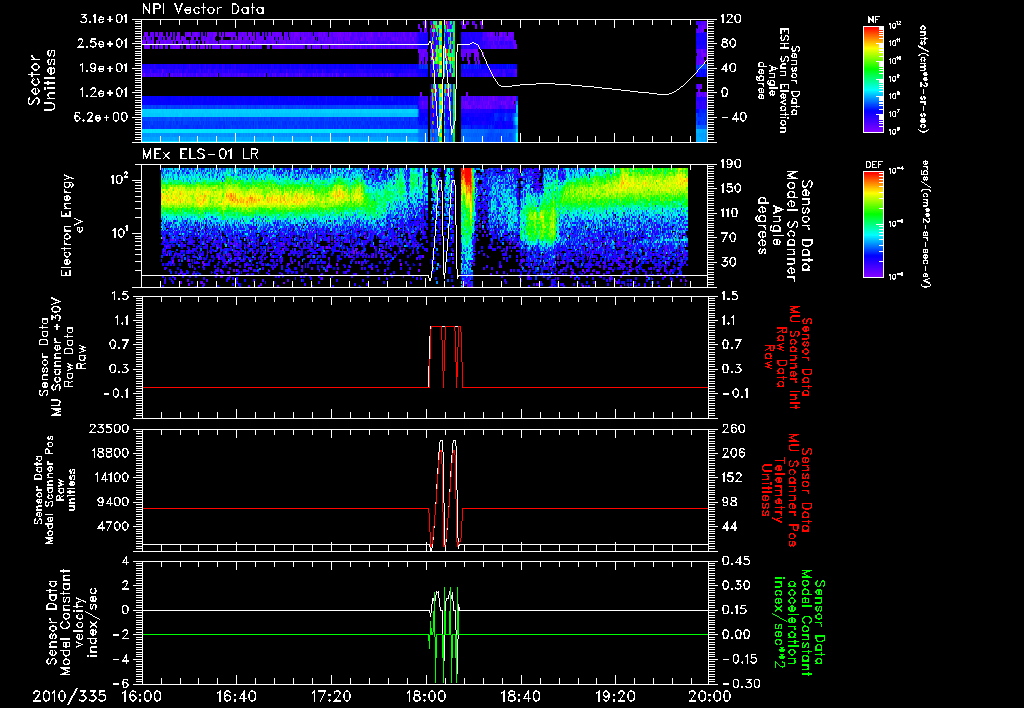The width and height of the screenshot is (1024, 708).
Task: Select the 18:40 time axis label
Action: point(519,695)
